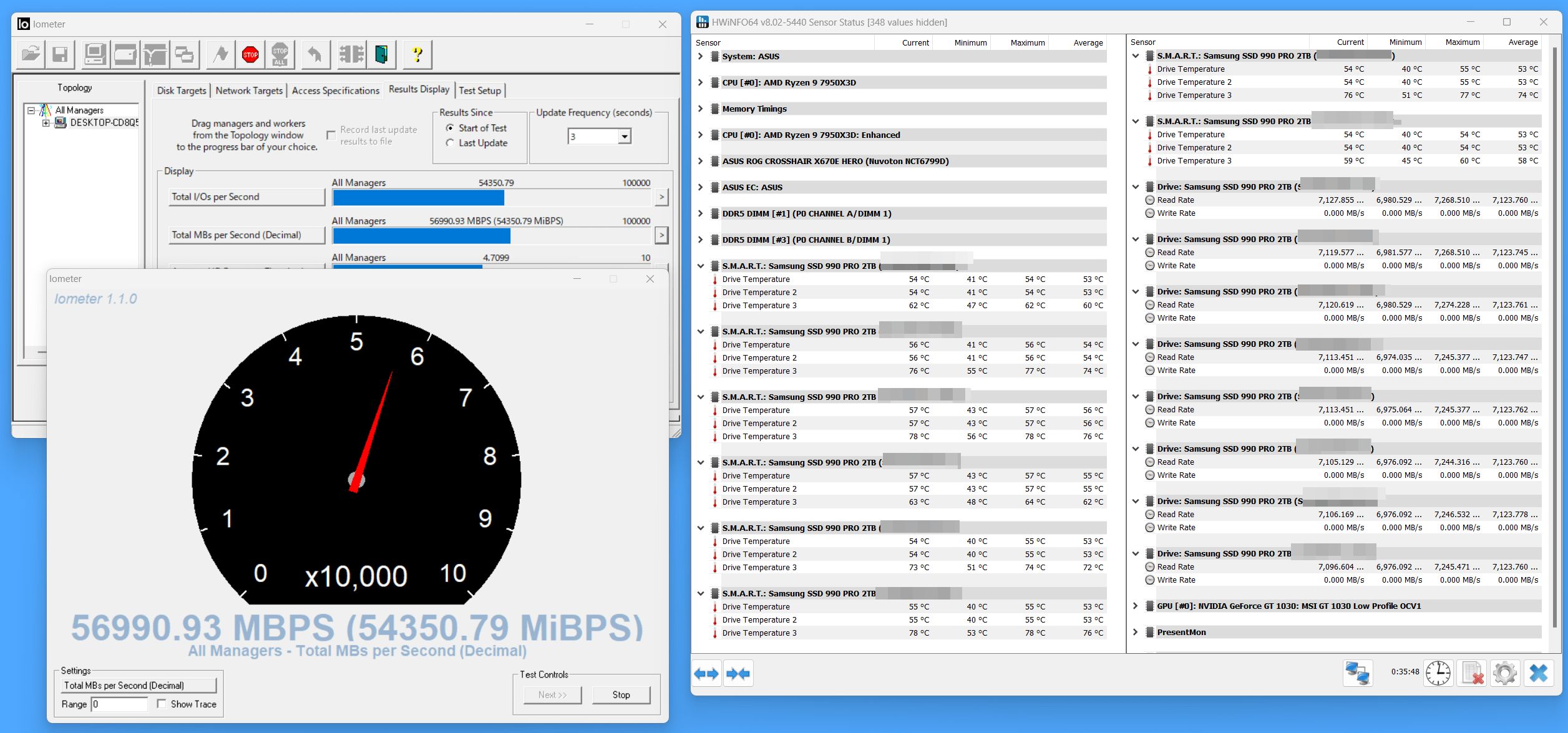The image size is (1568, 733).
Task: Switch to the Disk Targets tab
Action: (x=182, y=90)
